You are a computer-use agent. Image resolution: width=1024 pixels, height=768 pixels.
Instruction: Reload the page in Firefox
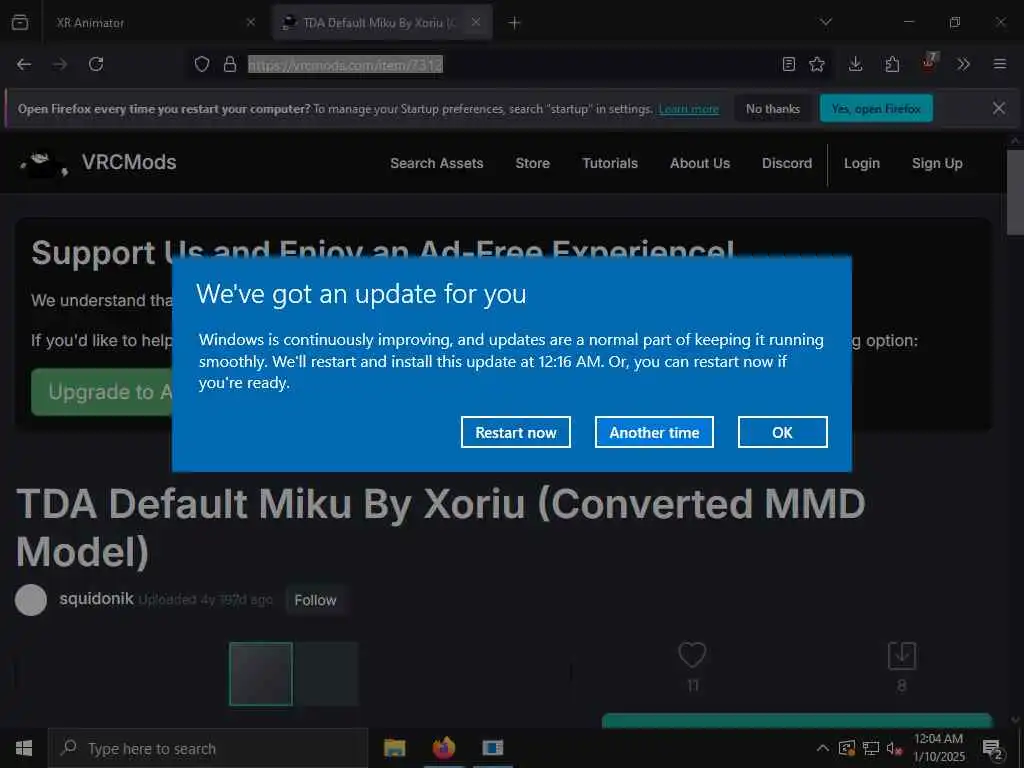(96, 64)
